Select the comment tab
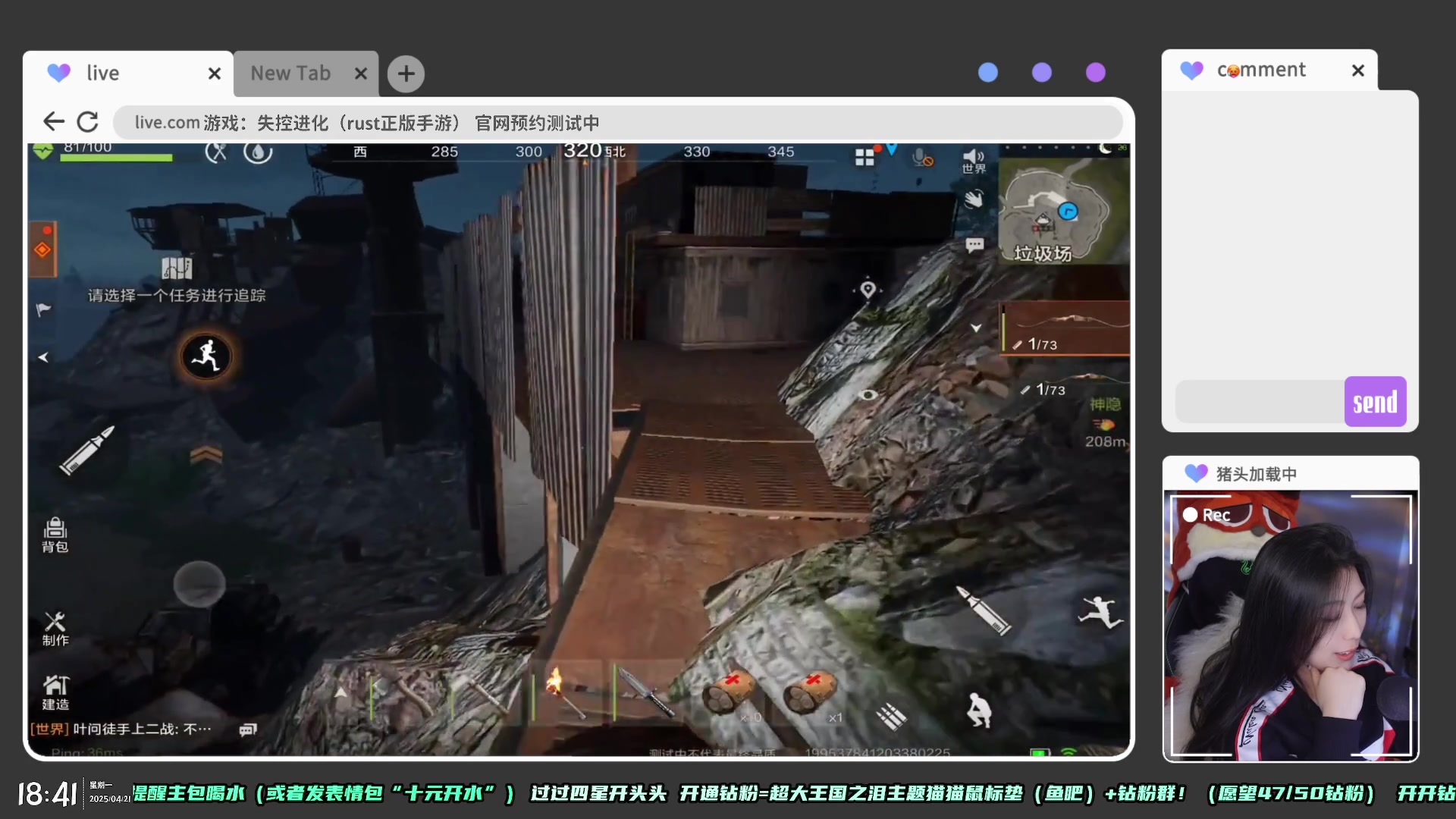 coord(1269,71)
